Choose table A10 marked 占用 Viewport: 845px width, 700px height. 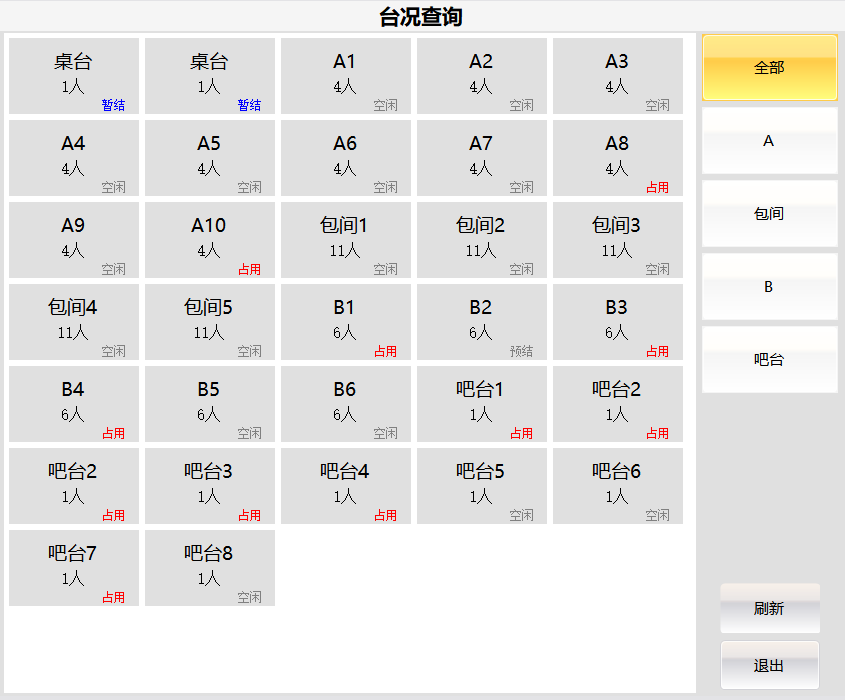click(209, 240)
